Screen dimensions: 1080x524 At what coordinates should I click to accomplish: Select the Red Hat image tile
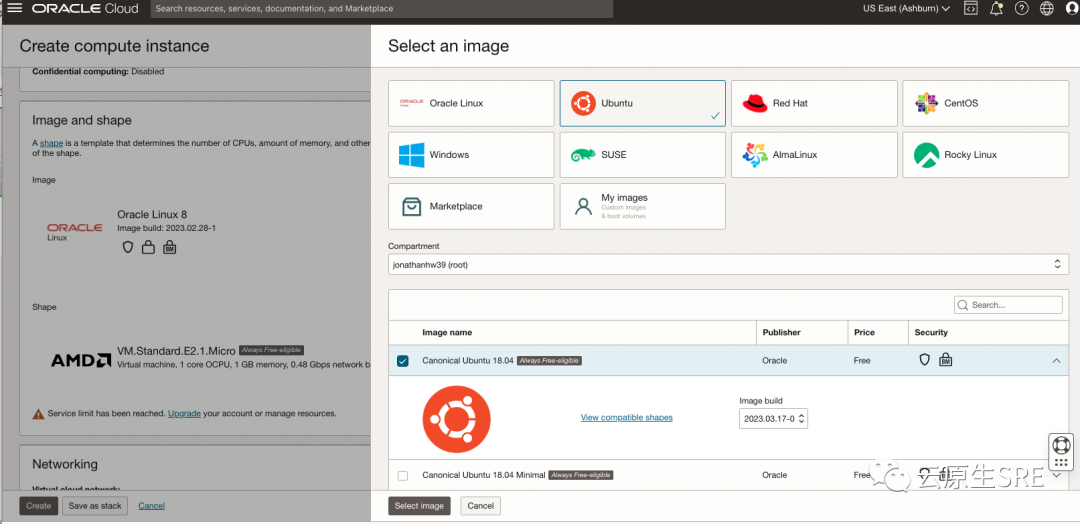814,103
